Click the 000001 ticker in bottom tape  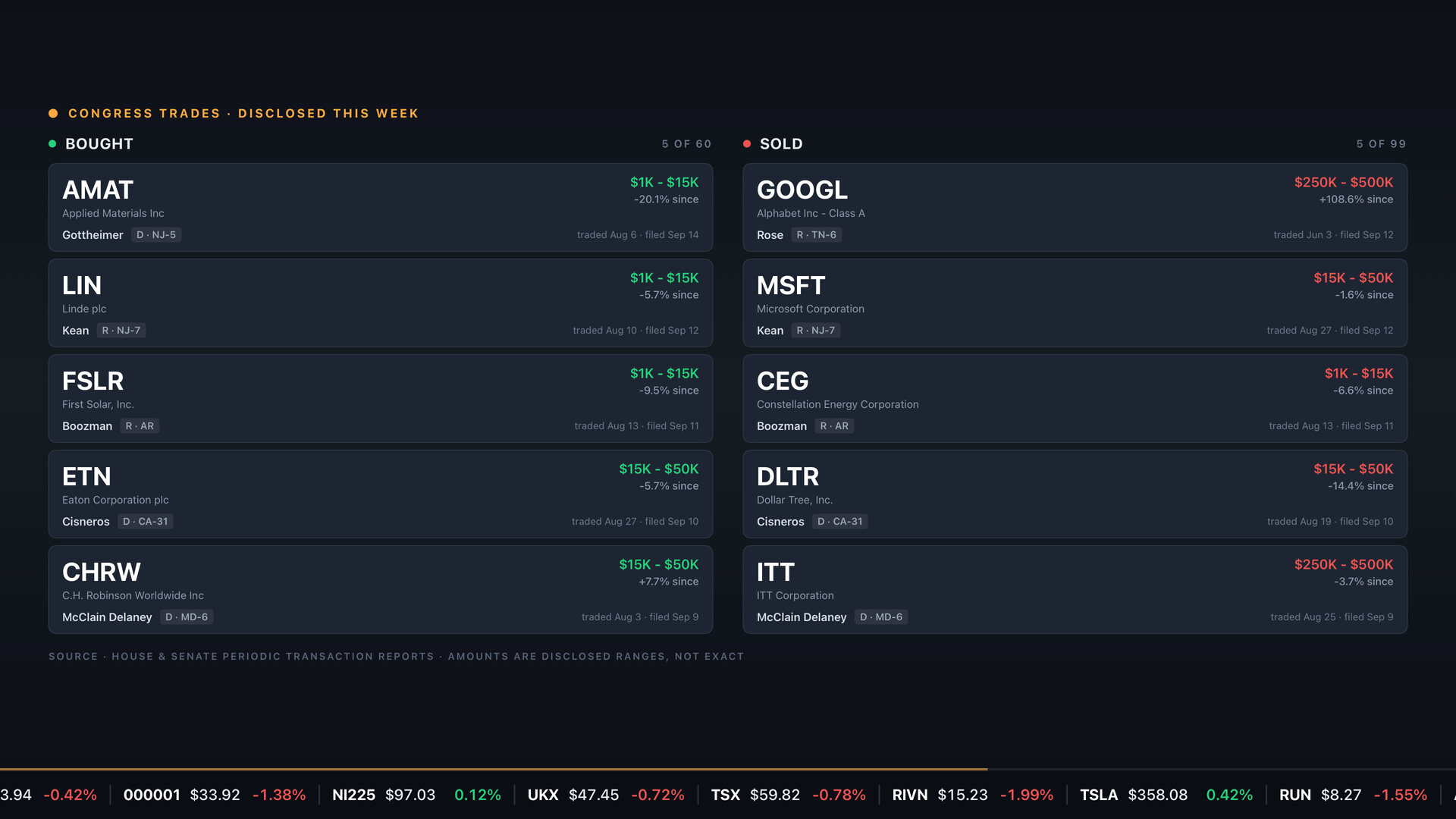[x=152, y=795]
